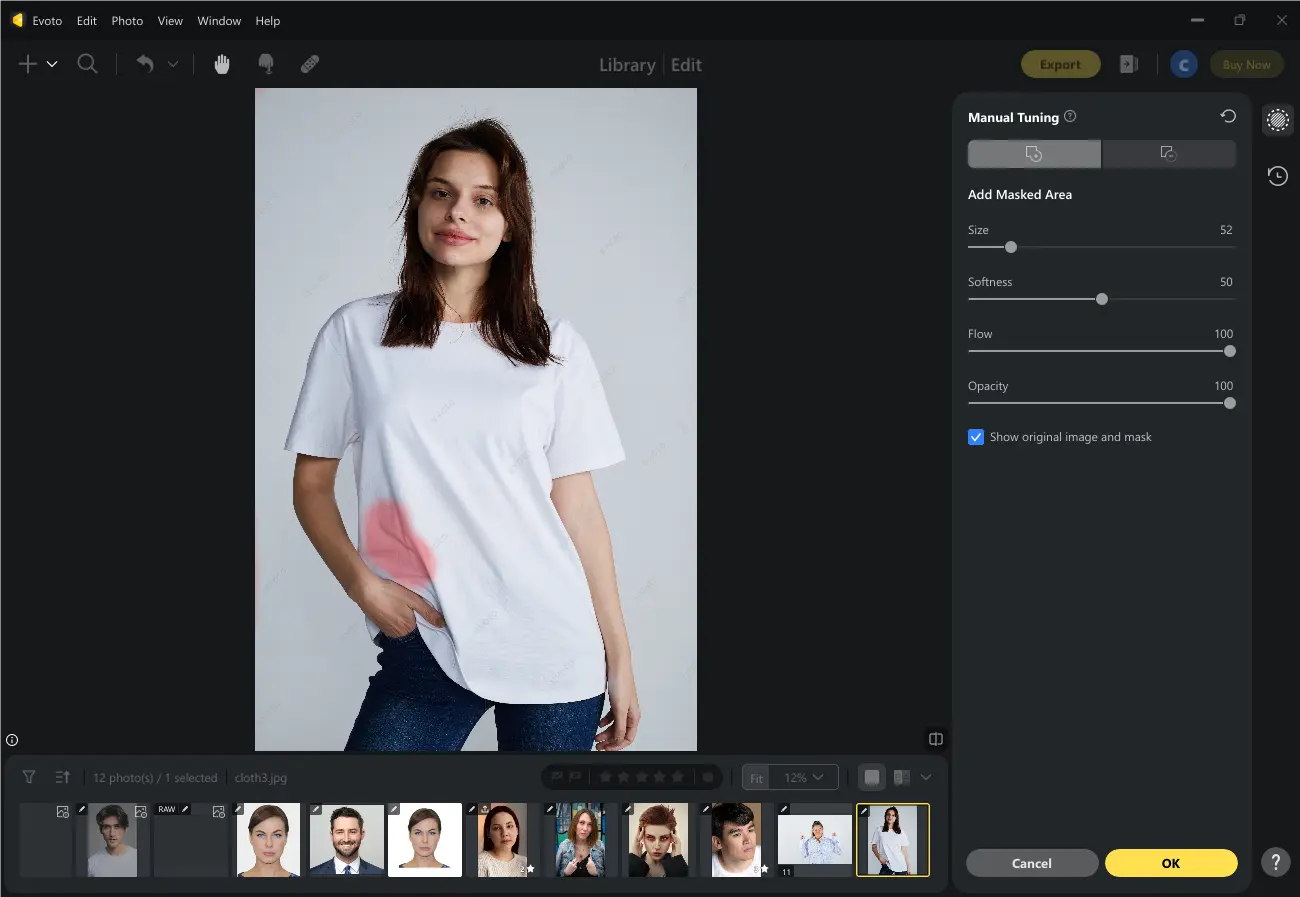Click the Size value 52

(x=1226, y=230)
